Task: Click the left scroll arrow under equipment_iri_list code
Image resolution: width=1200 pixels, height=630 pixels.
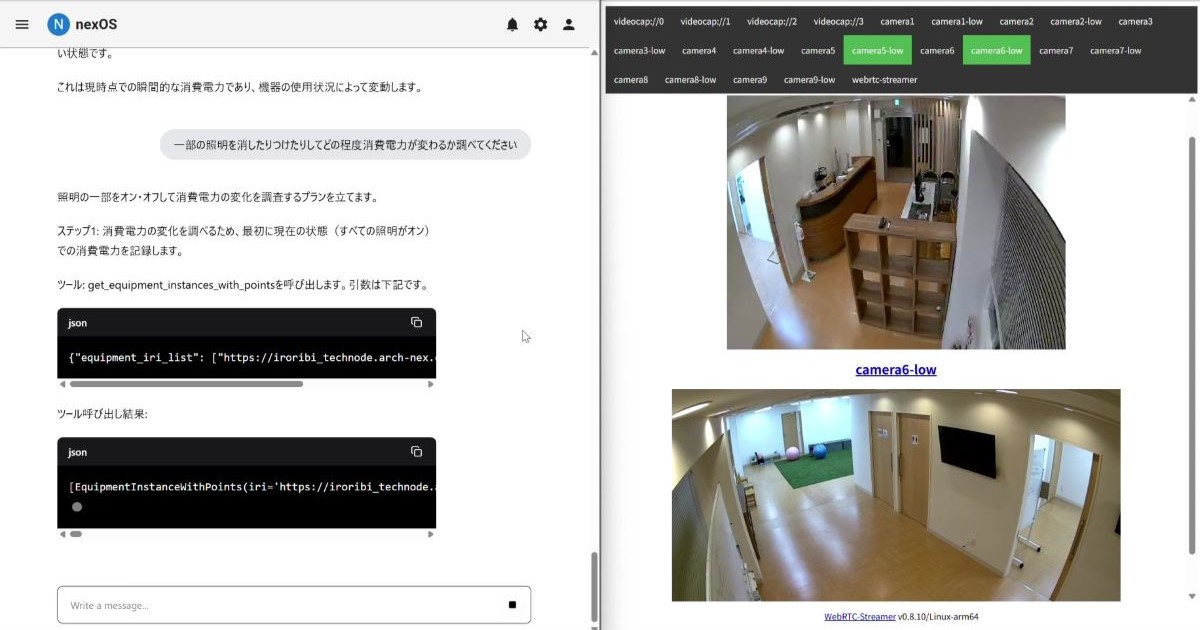Action: pos(62,384)
